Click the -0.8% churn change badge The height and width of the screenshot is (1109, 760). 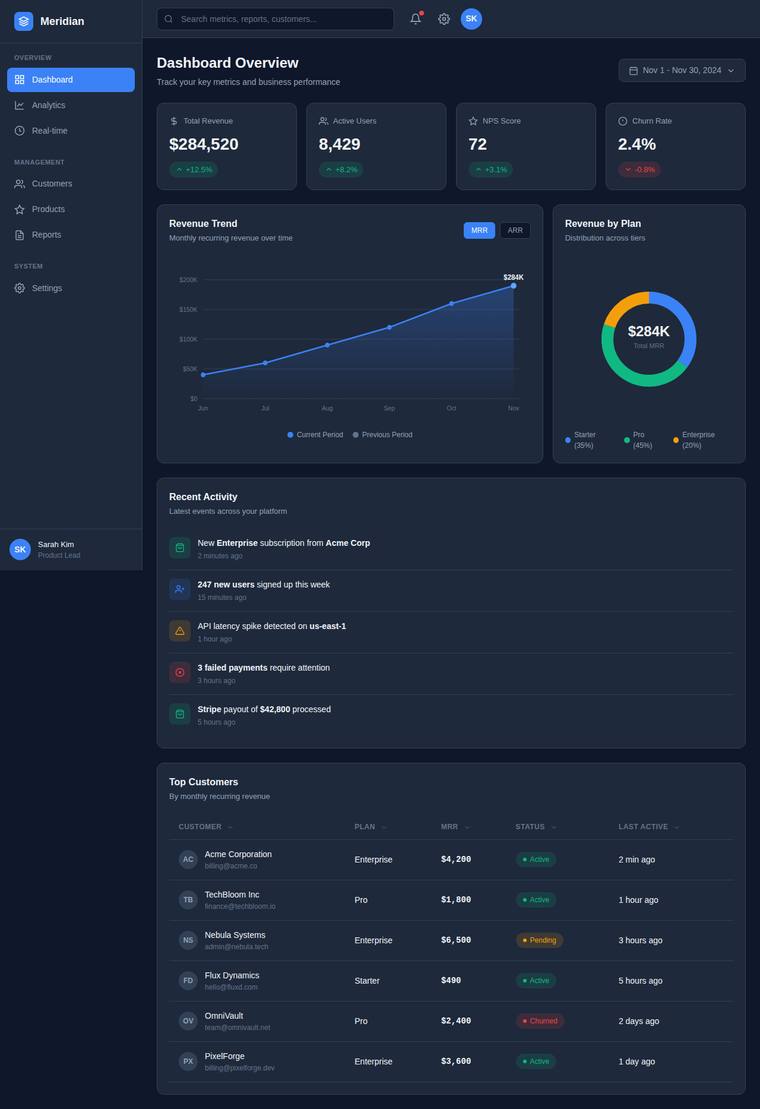tap(640, 170)
